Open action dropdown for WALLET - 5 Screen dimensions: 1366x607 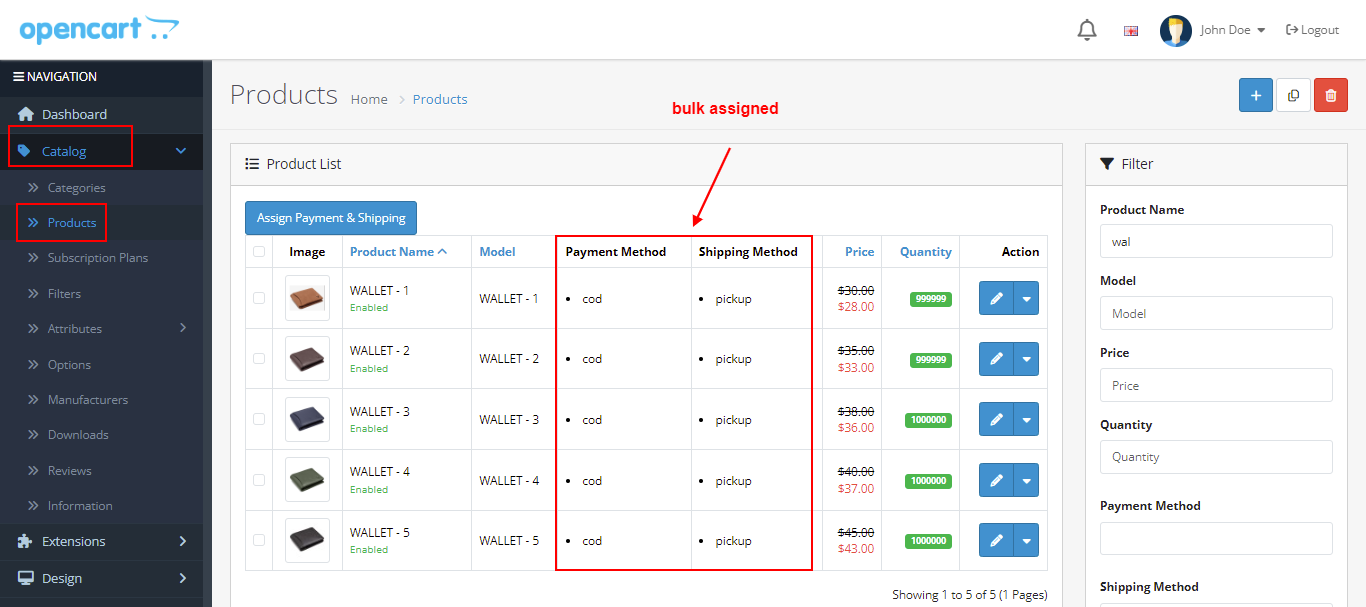1026,540
